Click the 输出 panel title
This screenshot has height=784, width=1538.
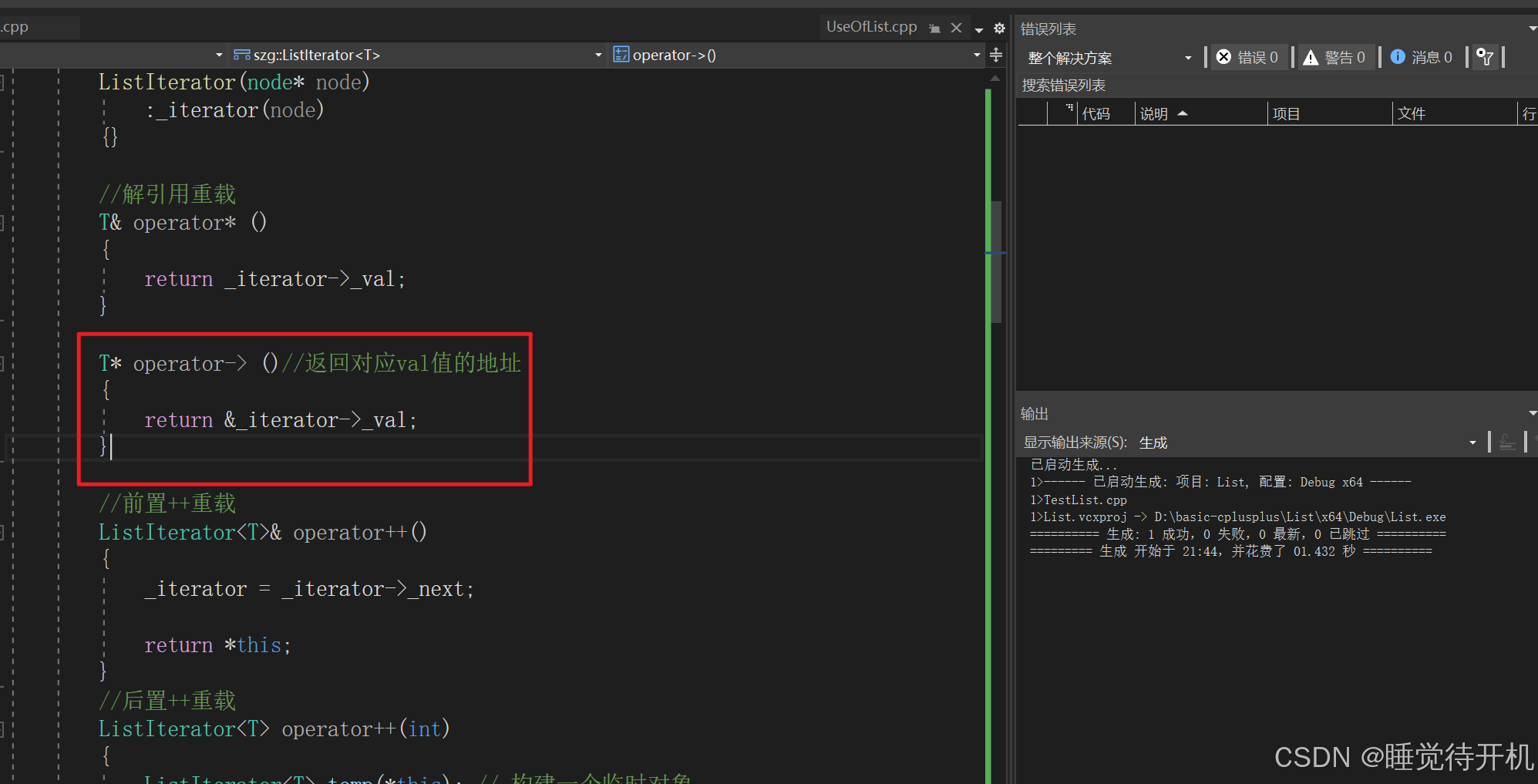click(1034, 414)
